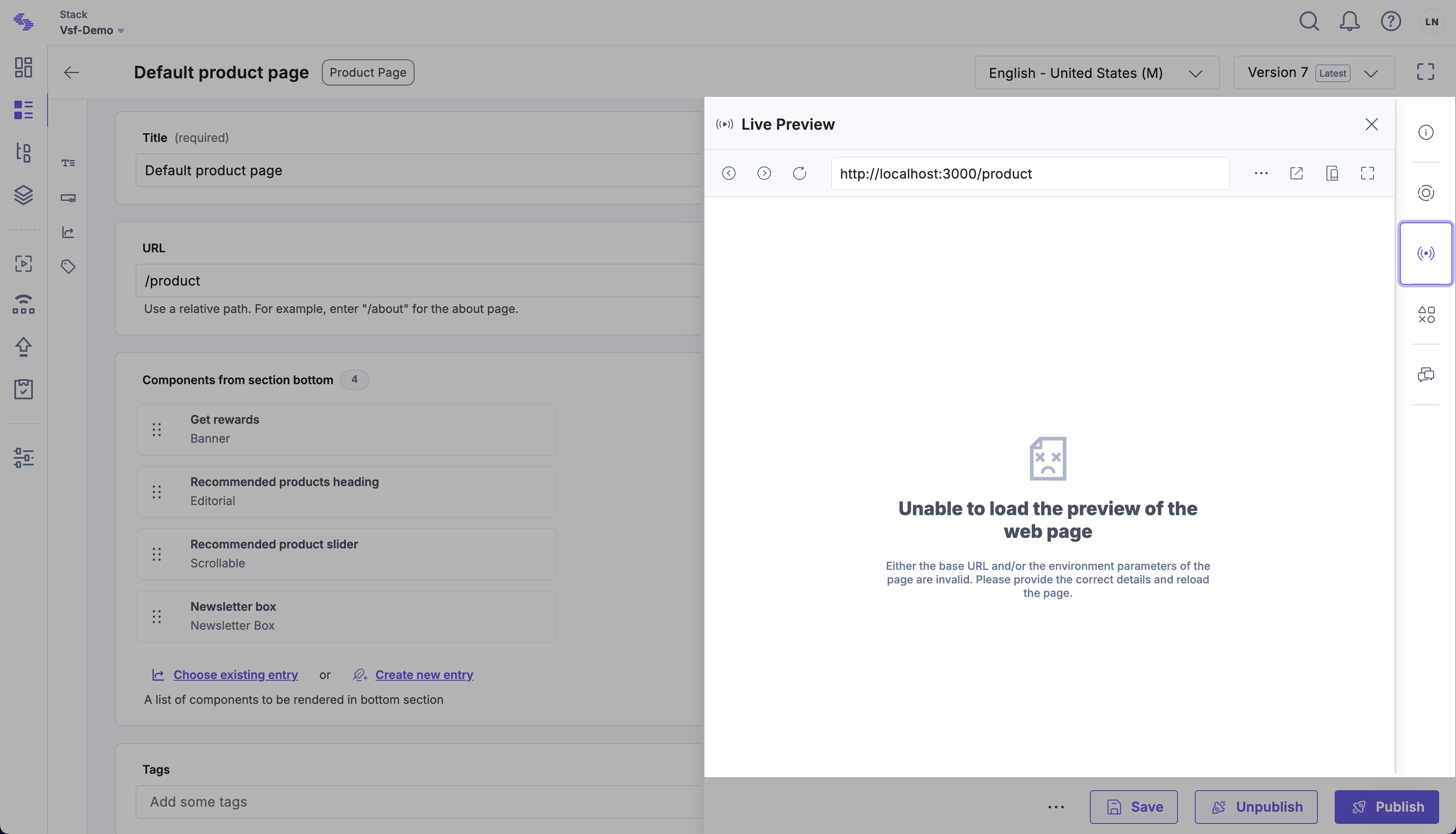Jump to URL field via link-field icon
The image size is (1456, 834).
coord(68,198)
